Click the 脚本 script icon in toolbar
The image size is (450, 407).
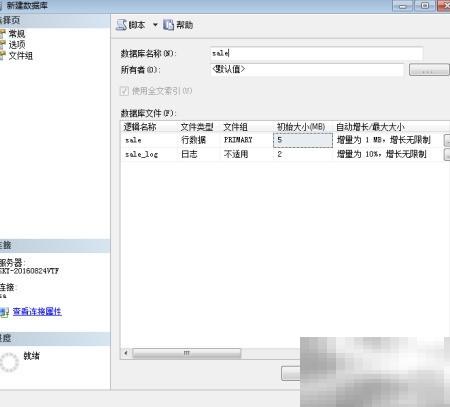click(x=121, y=25)
